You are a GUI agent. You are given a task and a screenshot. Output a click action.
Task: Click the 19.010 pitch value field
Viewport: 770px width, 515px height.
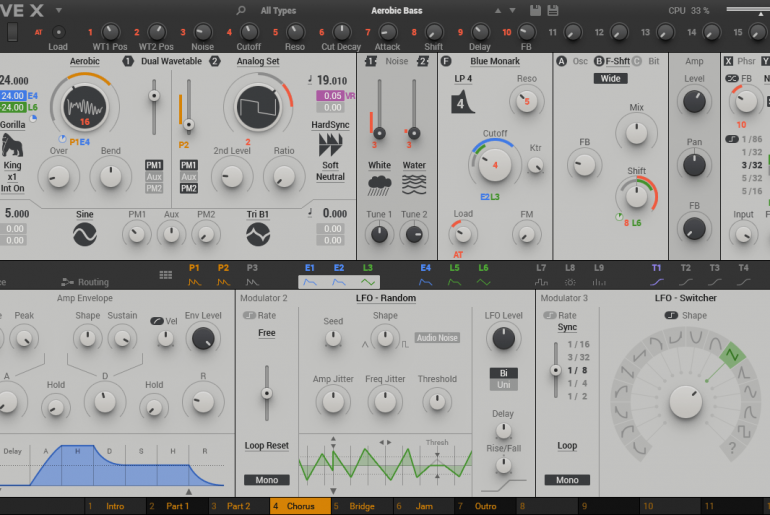click(332, 80)
